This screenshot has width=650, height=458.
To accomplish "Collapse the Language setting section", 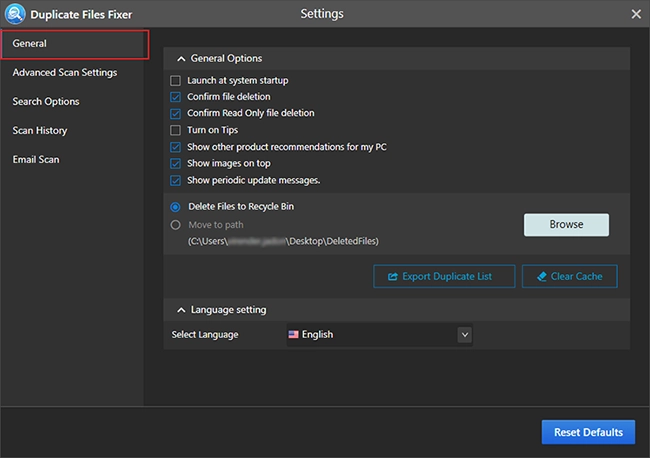I will (x=181, y=310).
